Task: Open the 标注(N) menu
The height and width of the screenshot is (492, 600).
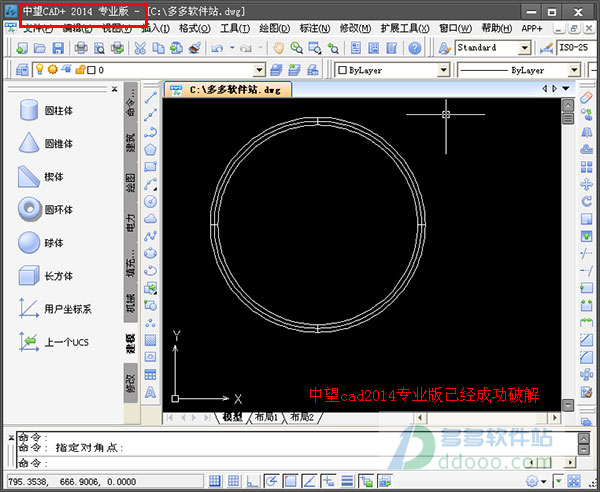Action: click(315, 28)
